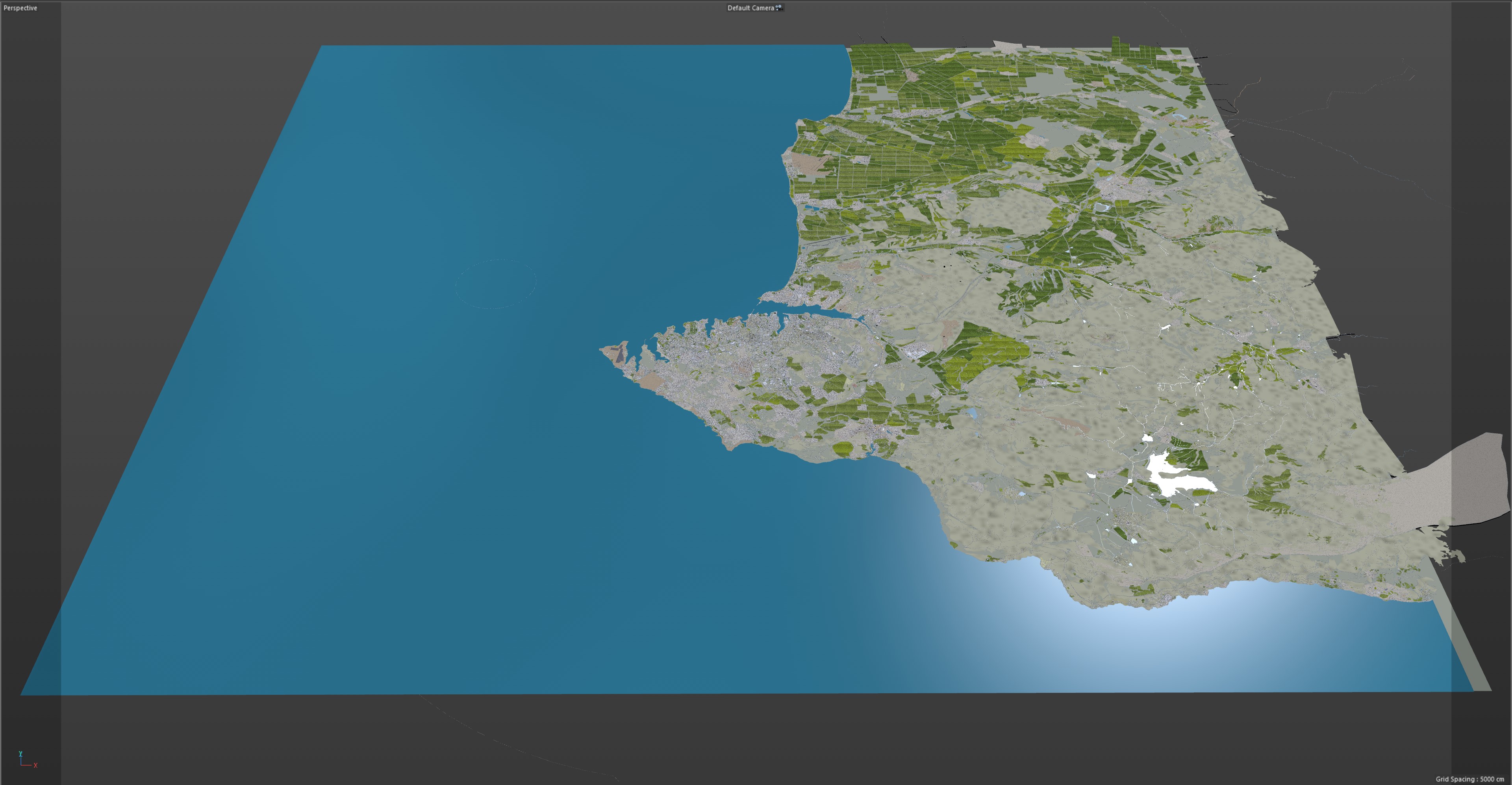The image size is (1512, 785).
Task: Click the axis gizmo origin corner
Action: pos(21,765)
